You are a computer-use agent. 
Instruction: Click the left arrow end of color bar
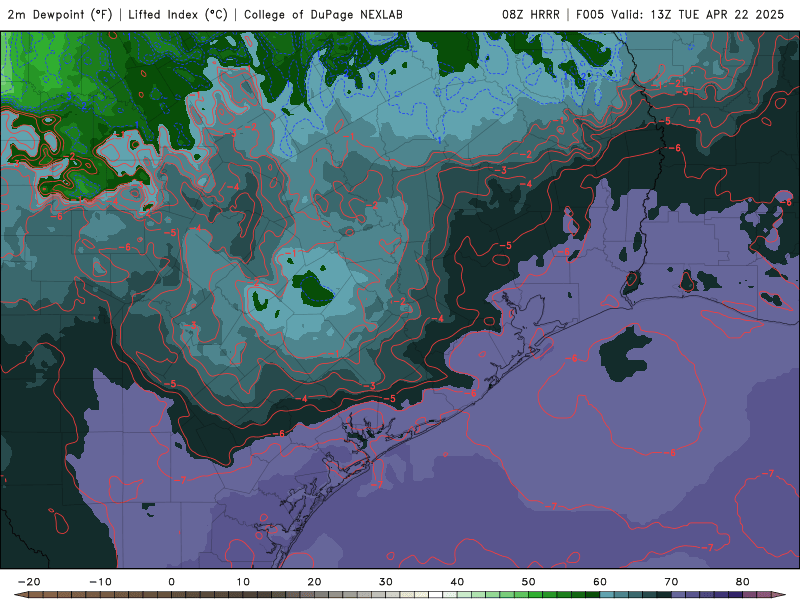pyautogui.click(x=20, y=595)
